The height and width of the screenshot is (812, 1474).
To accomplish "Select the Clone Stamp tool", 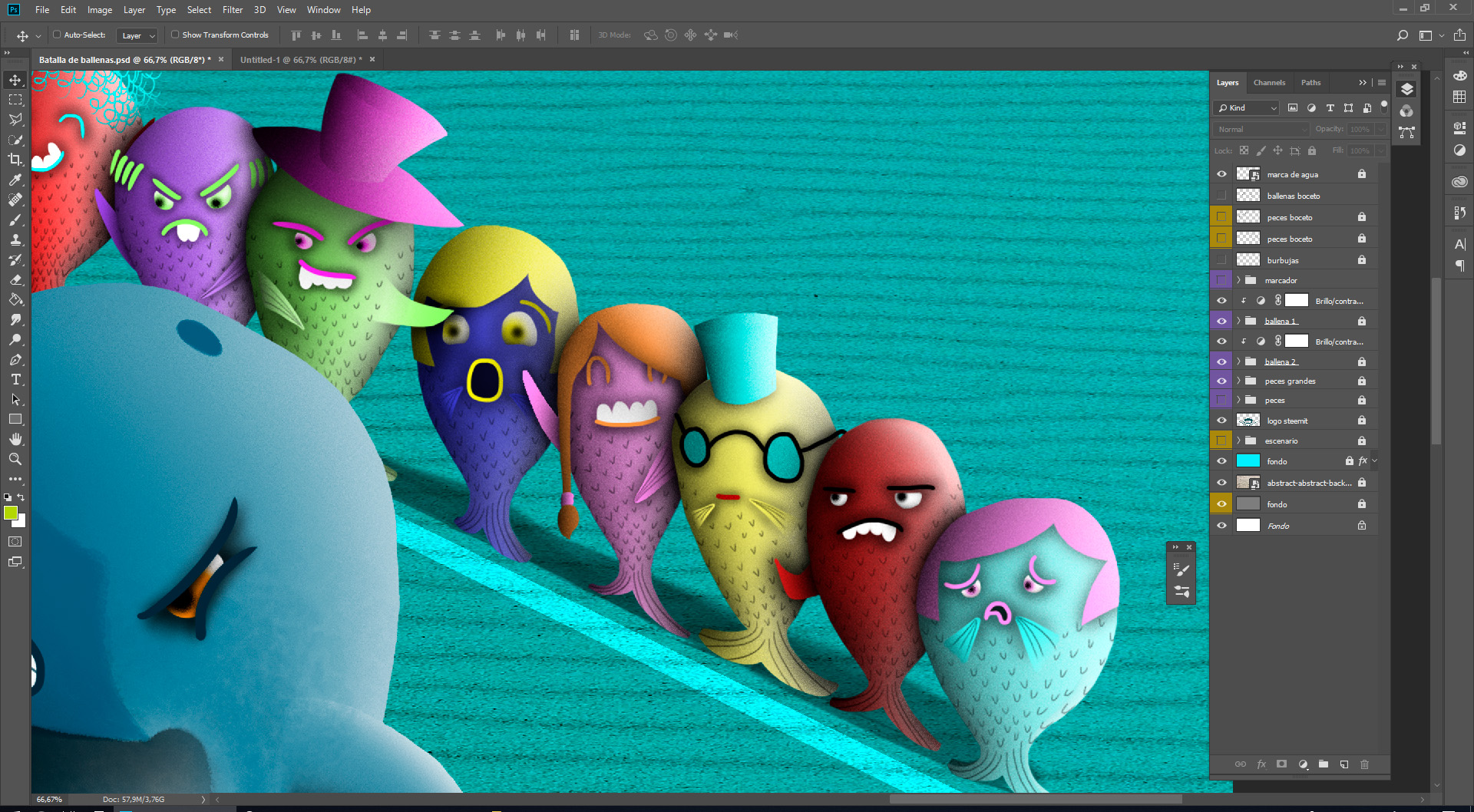I will 15,239.
